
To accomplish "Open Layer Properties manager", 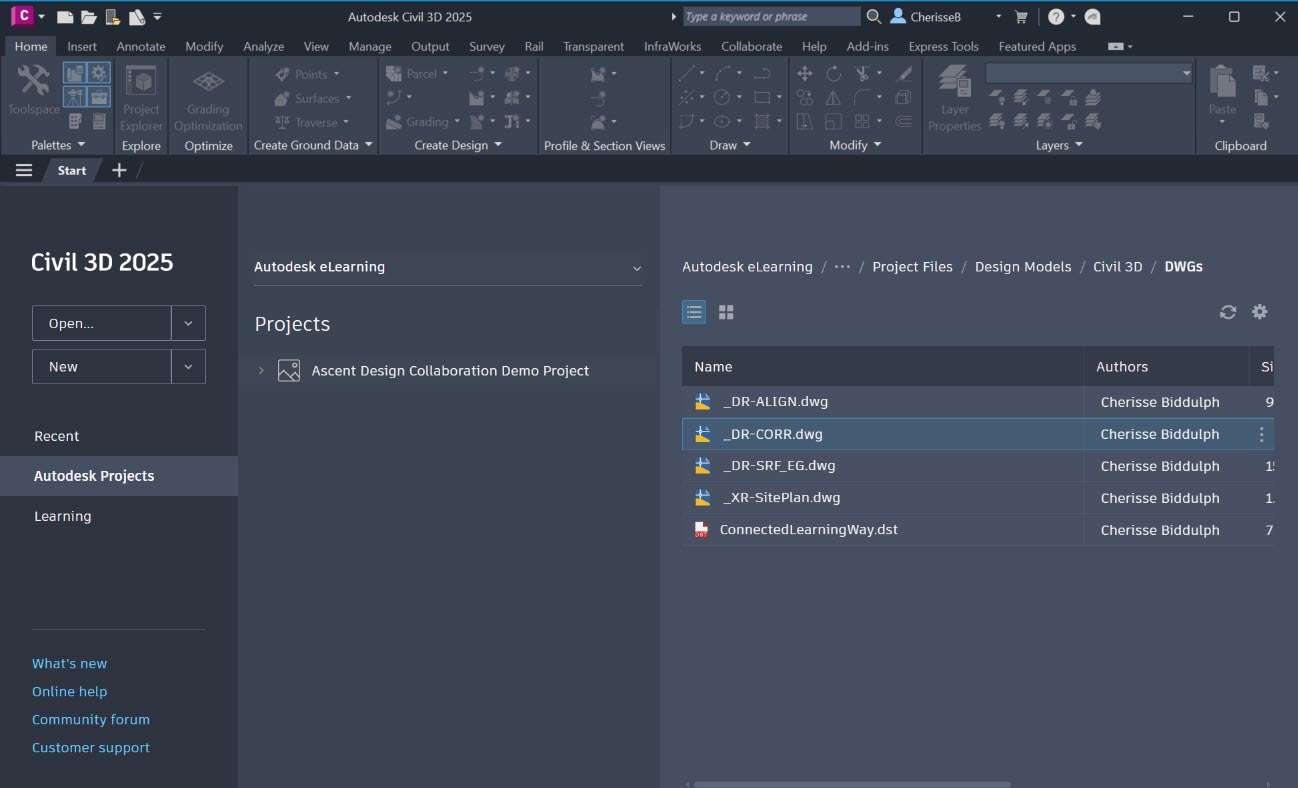I will [954, 98].
